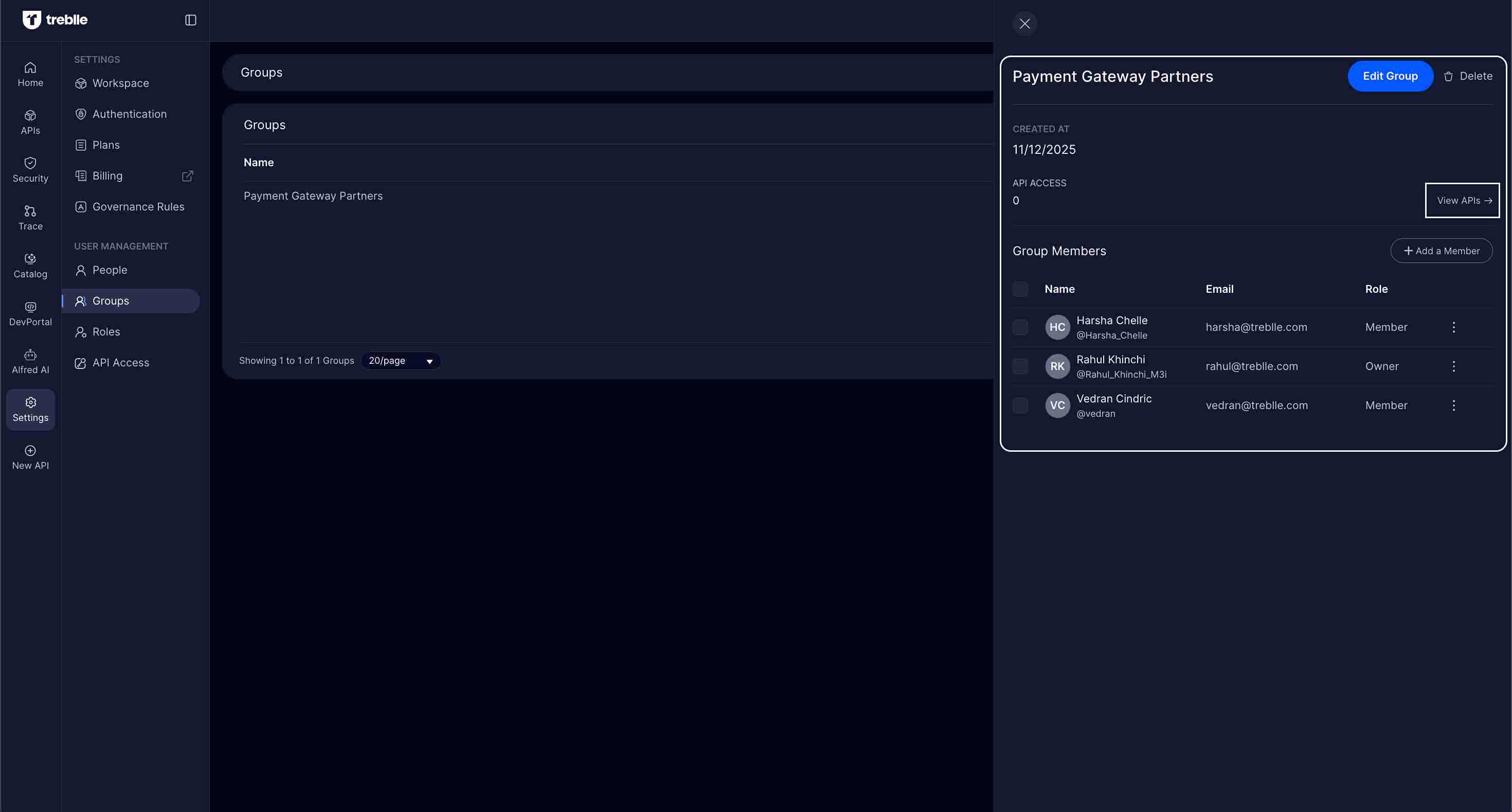The width and height of the screenshot is (1512, 812).
Task: Open the options menu for Rahul Khinchi
Action: tap(1454, 366)
